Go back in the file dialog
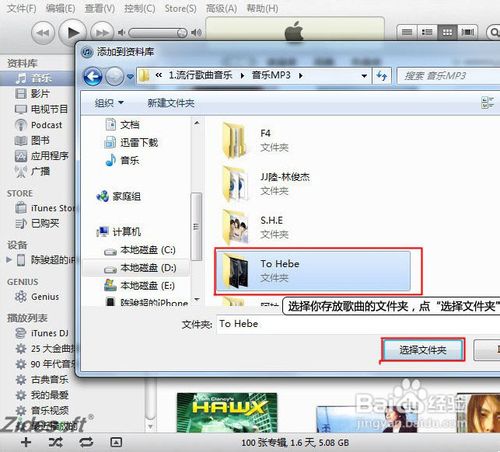The width and height of the screenshot is (500, 452). pos(92,76)
